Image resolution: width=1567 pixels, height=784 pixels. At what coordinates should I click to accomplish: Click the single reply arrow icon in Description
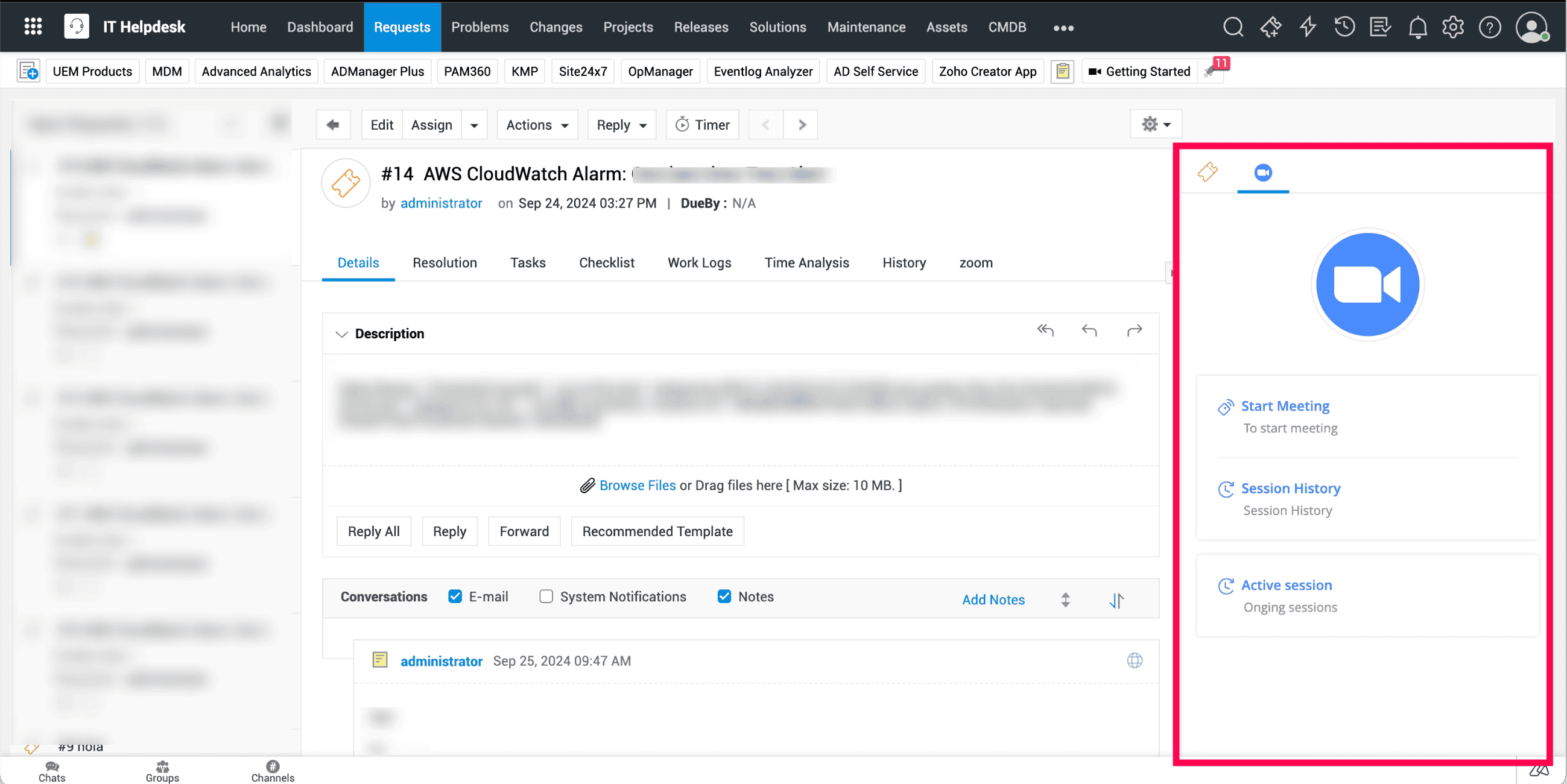click(x=1089, y=330)
